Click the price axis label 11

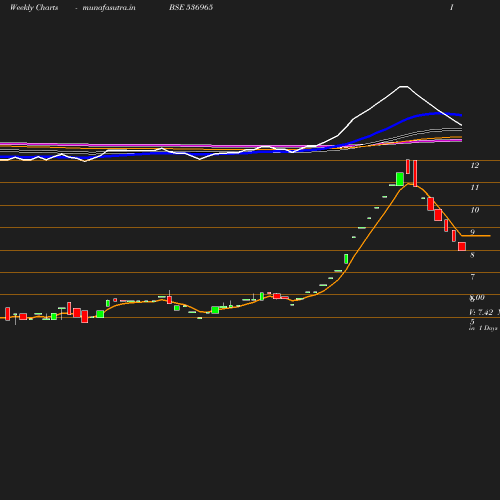(x=475, y=188)
